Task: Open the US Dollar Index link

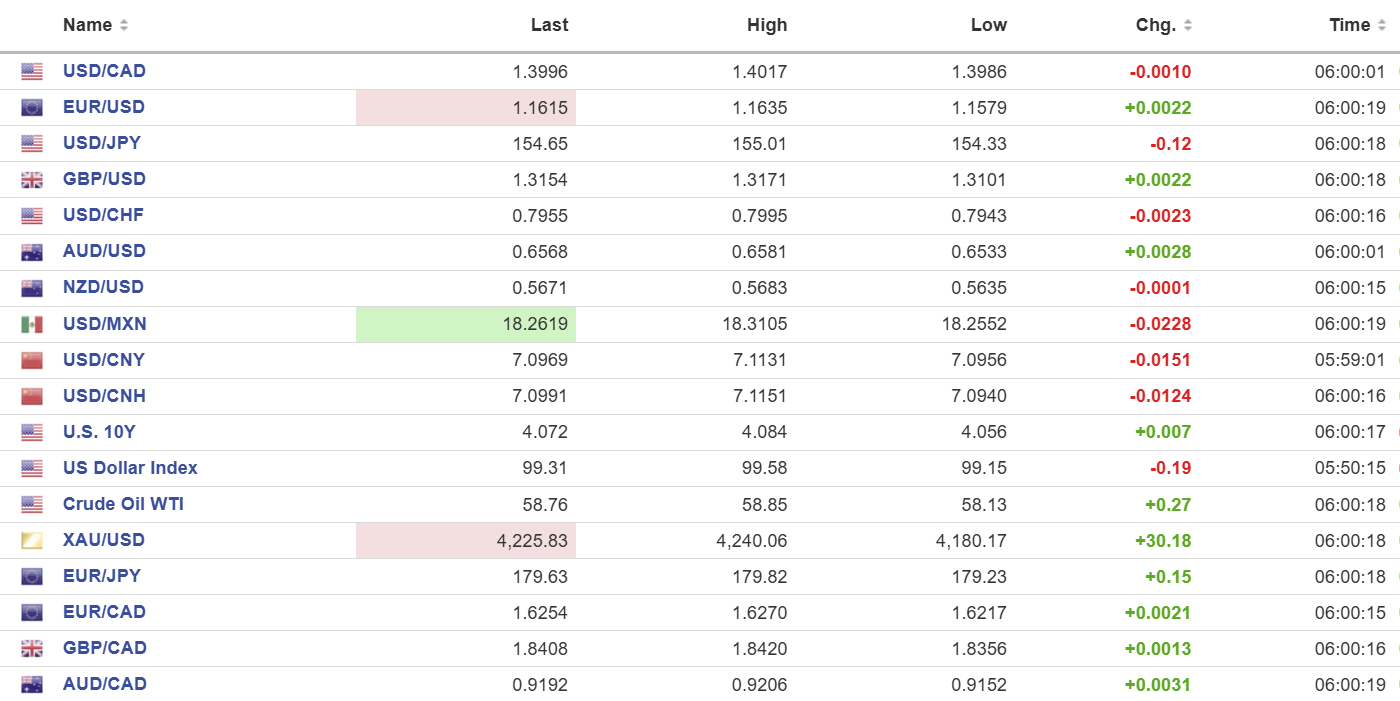Action: 130,468
